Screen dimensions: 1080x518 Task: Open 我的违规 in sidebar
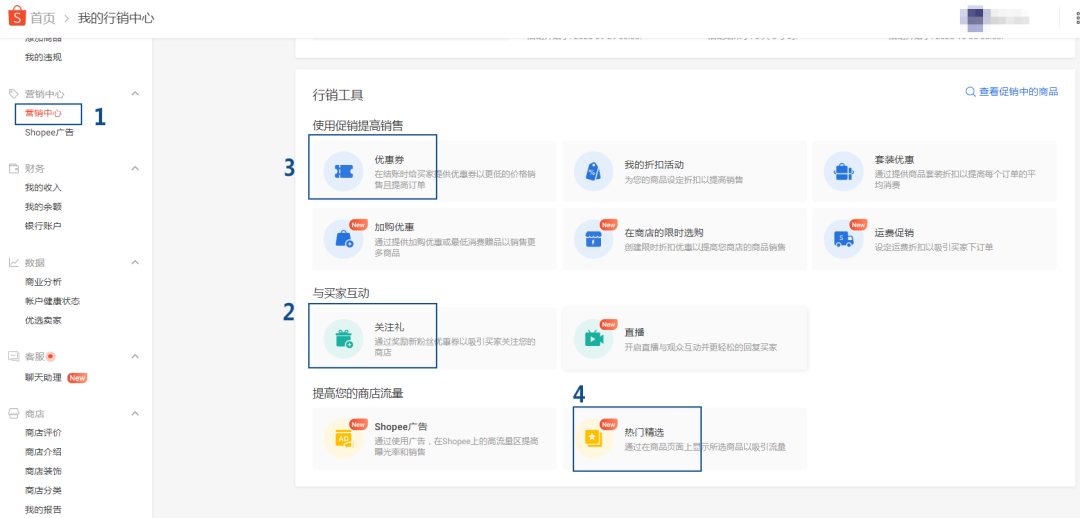[43, 57]
